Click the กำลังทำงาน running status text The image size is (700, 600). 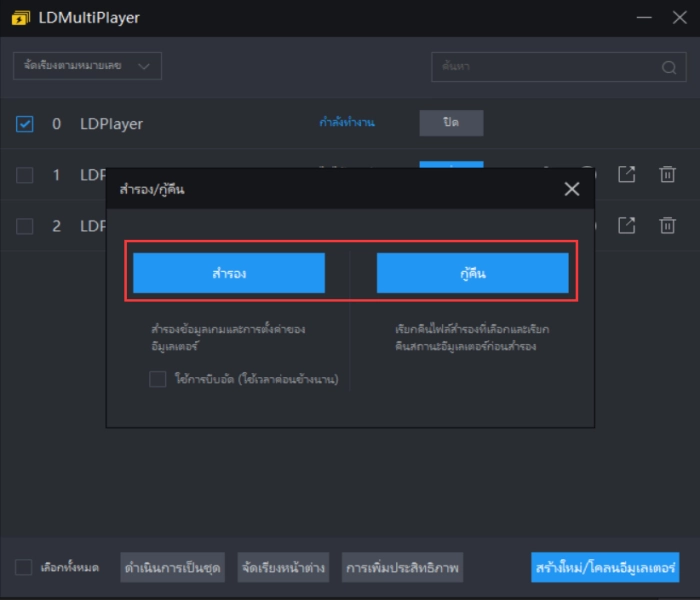coord(347,122)
